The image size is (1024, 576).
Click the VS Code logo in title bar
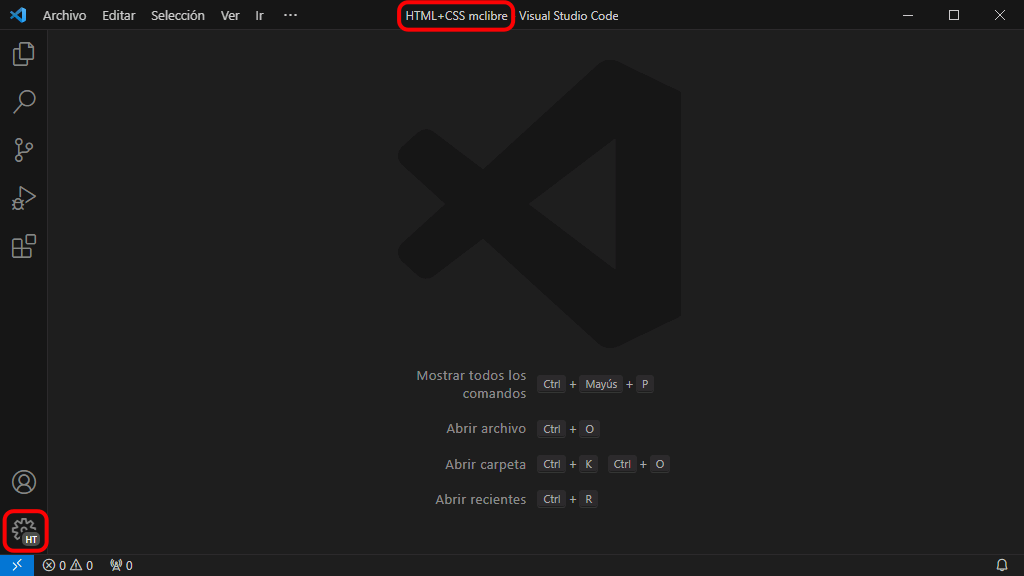point(18,15)
